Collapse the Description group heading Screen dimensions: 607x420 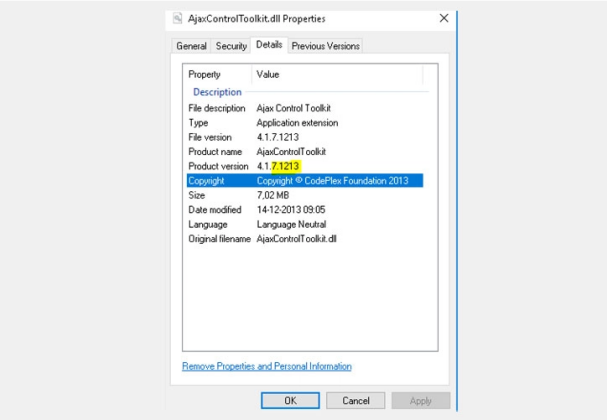217,92
